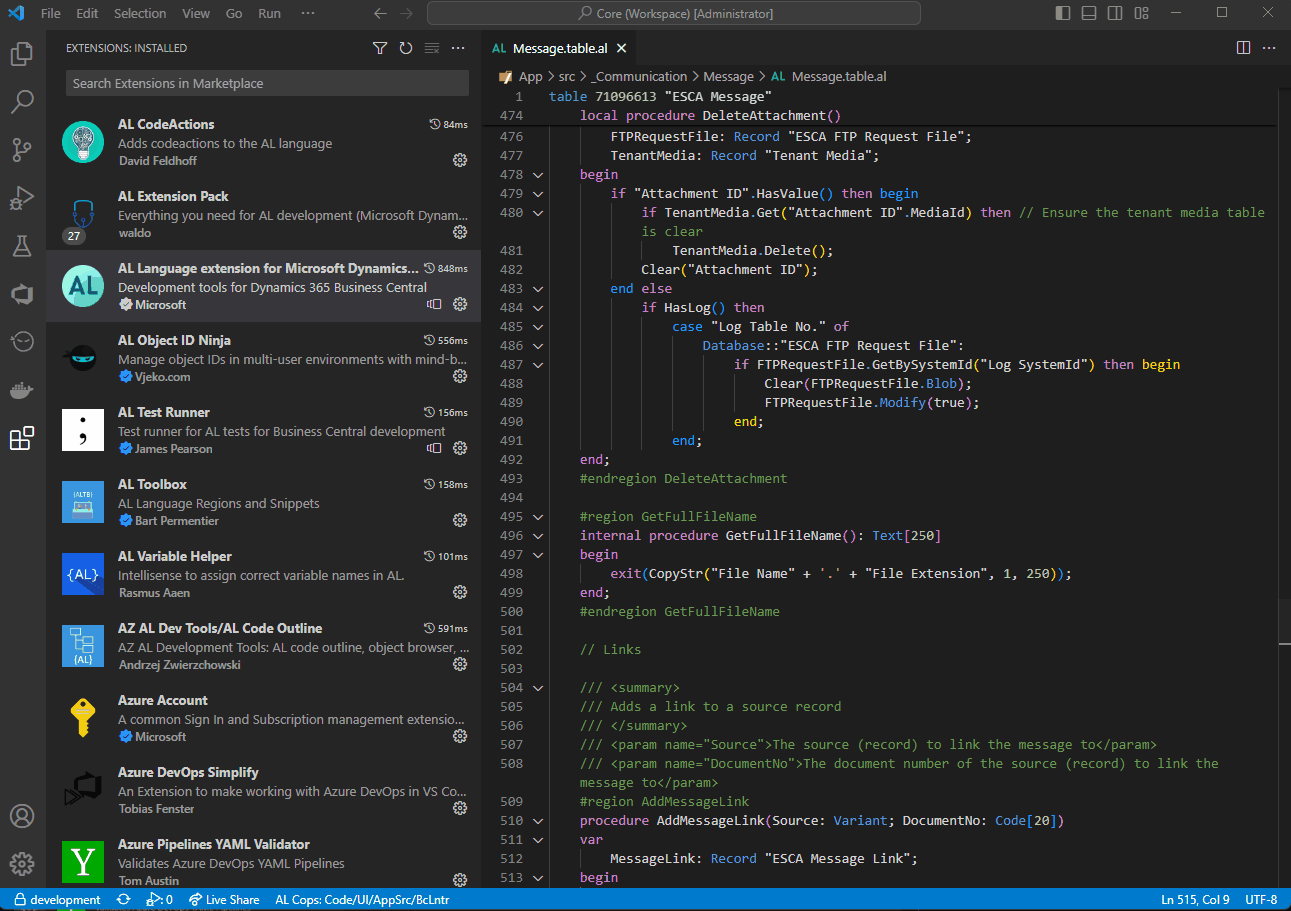The width and height of the screenshot is (1291, 911).
Task: Refresh the extensions list
Action: click(406, 48)
